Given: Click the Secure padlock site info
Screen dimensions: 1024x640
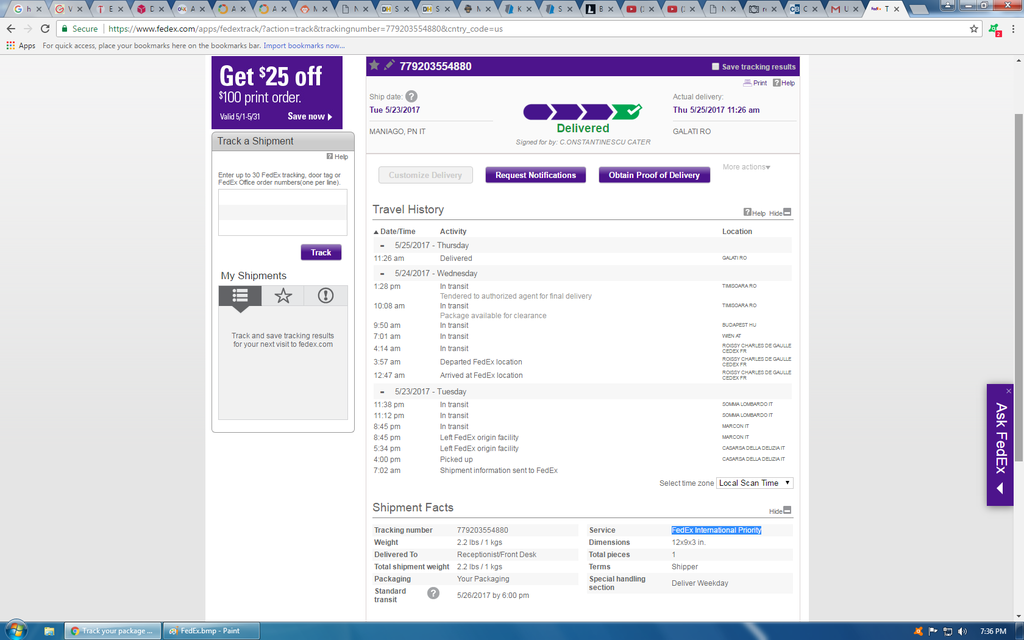Looking at the screenshot, I should (x=80, y=29).
